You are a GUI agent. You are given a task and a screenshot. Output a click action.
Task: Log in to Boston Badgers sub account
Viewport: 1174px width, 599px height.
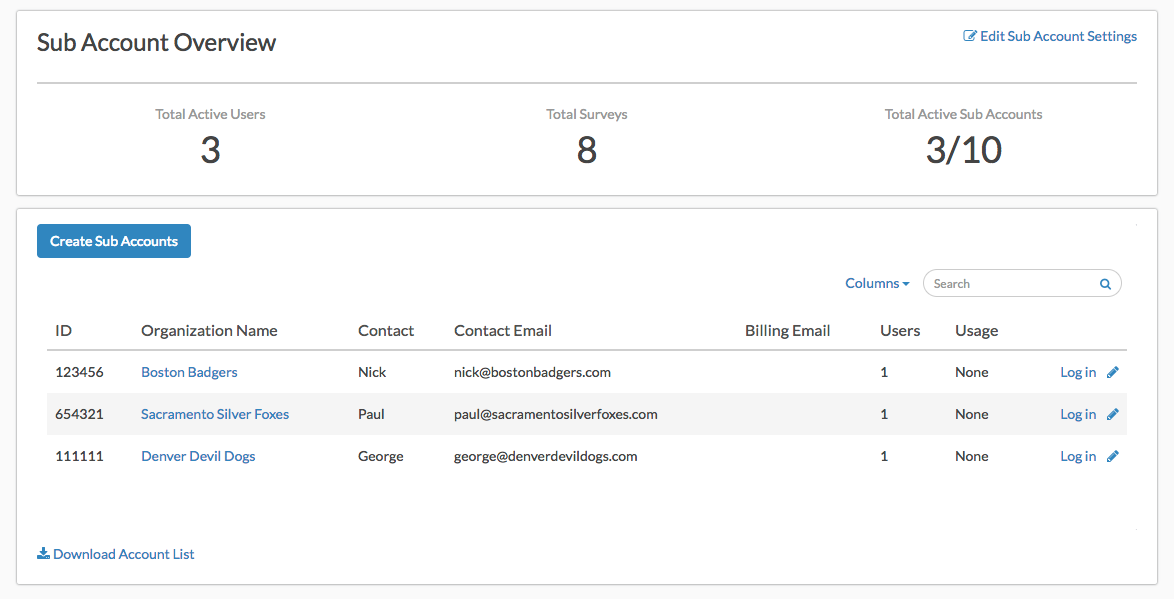(1077, 372)
